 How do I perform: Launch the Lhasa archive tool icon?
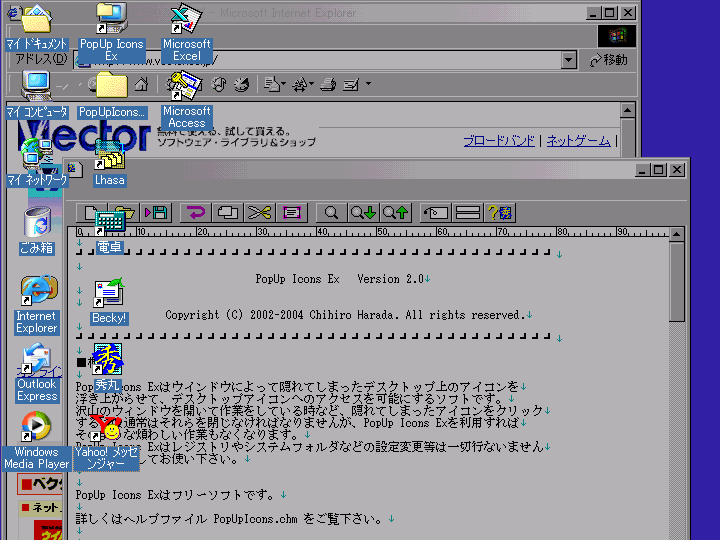(109, 163)
